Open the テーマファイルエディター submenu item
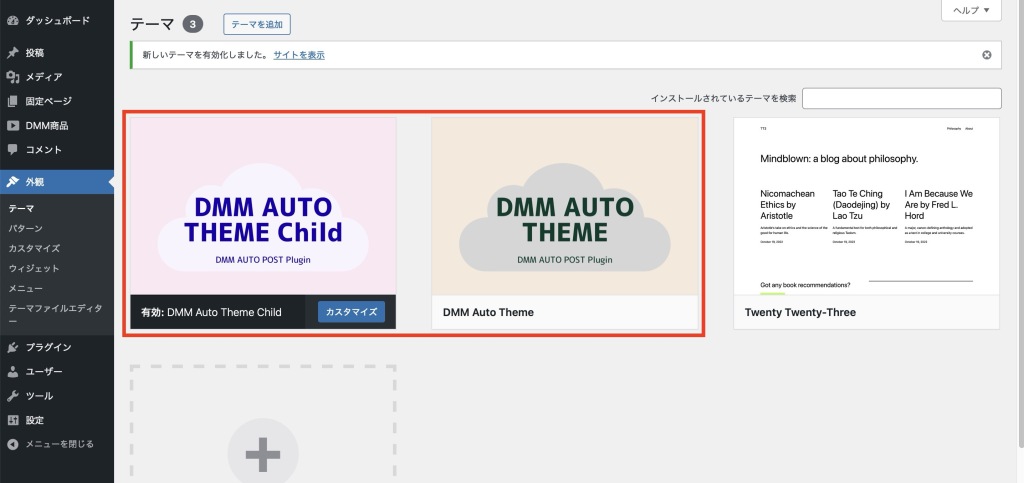1024x483 pixels. (56, 315)
